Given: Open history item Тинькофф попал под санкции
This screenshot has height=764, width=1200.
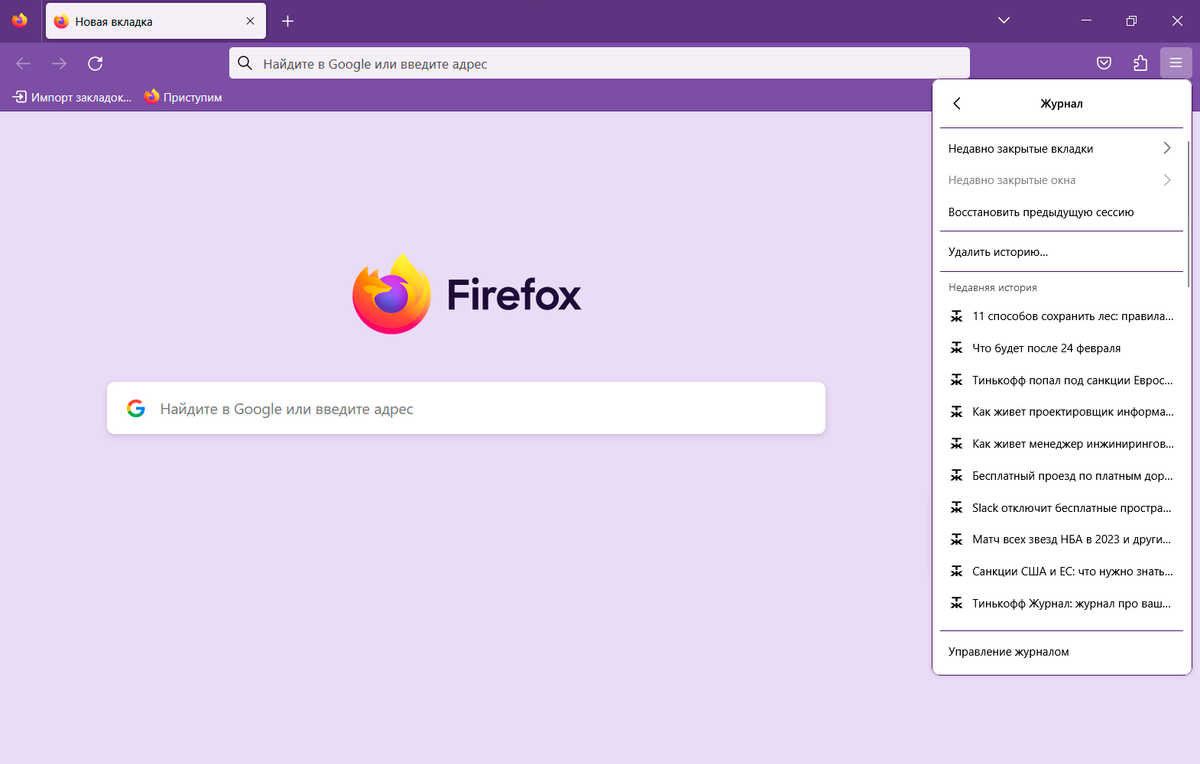Looking at the screenshot, I should pos(1061,380).
